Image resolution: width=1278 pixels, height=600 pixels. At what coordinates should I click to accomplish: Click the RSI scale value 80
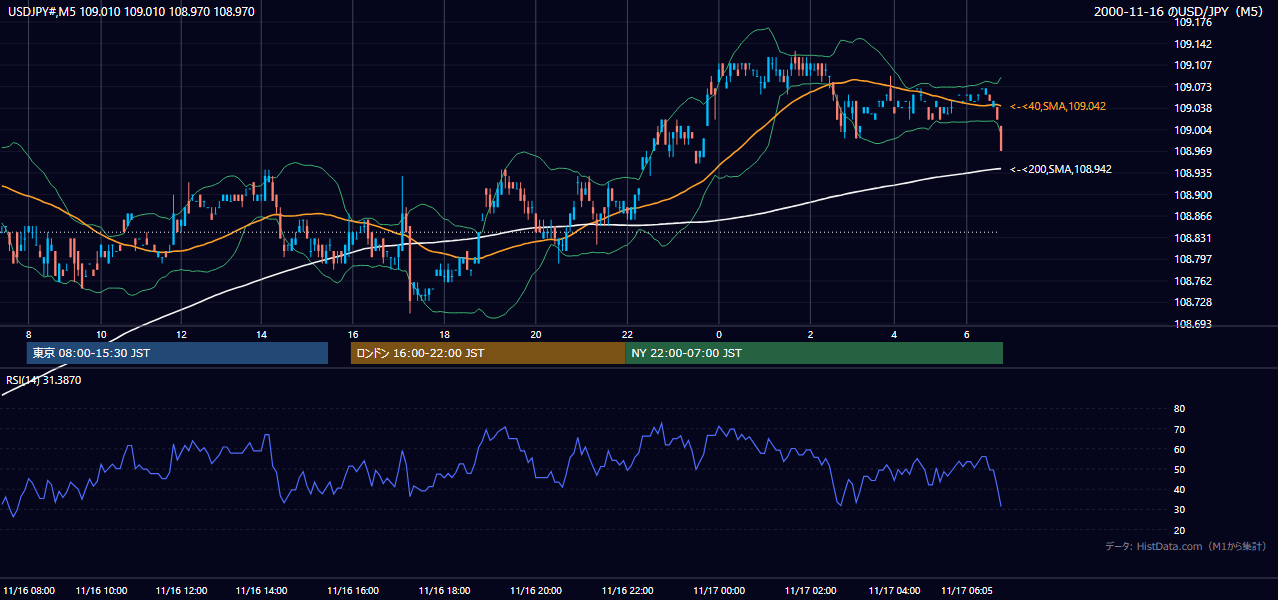coord(1179,409)
